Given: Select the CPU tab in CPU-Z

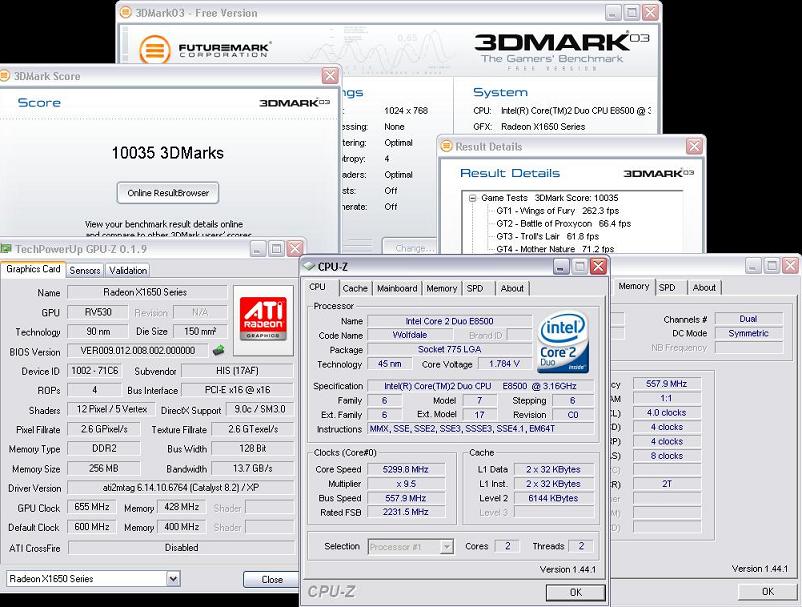Looking at the screenshot, I should click(318, 287).
